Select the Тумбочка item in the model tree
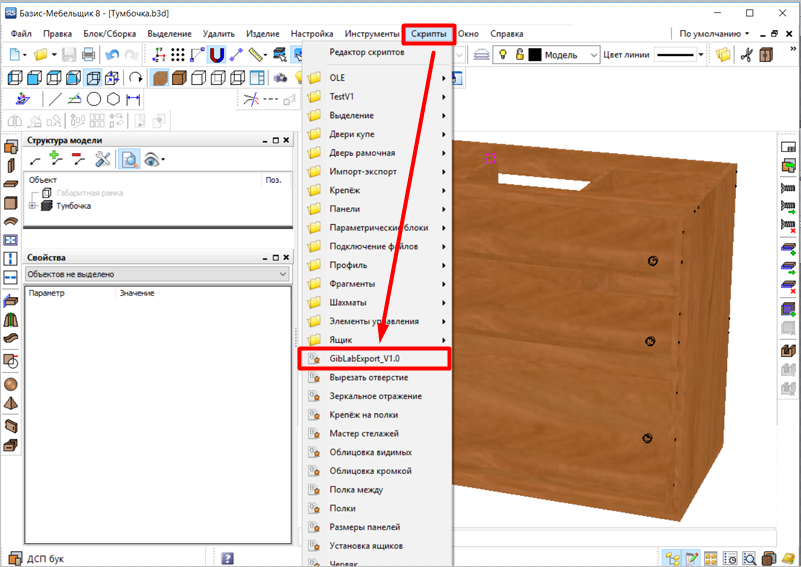This screenshot has height=567, width=801. pos(74,206)
